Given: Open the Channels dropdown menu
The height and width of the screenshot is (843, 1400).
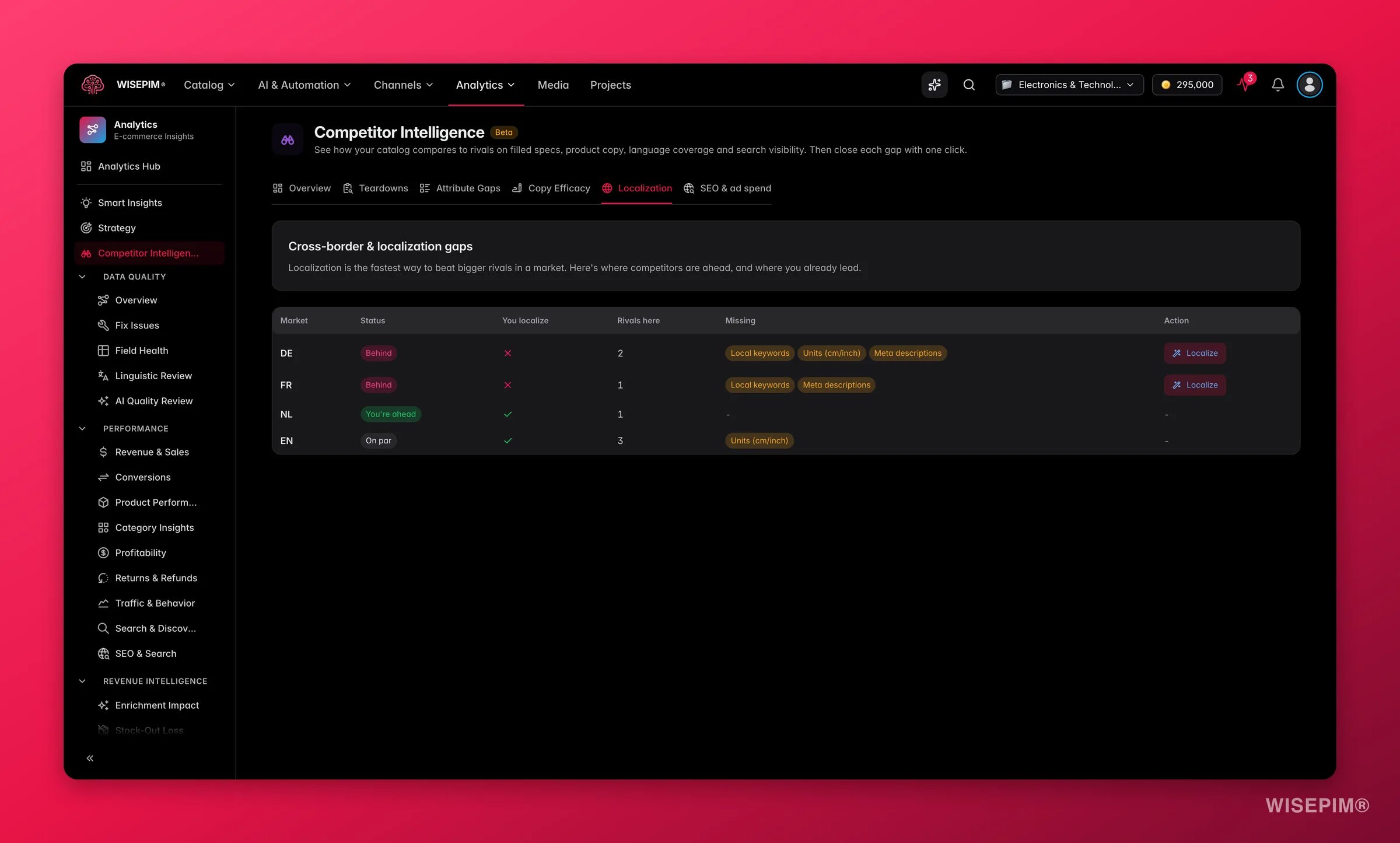Looking at the screenshot, I should 404,85.
